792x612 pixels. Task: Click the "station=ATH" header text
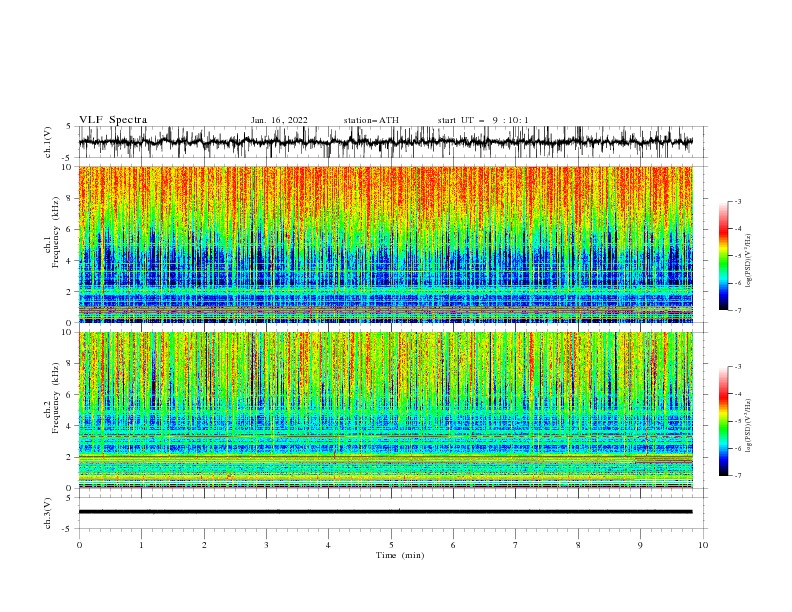371,120
